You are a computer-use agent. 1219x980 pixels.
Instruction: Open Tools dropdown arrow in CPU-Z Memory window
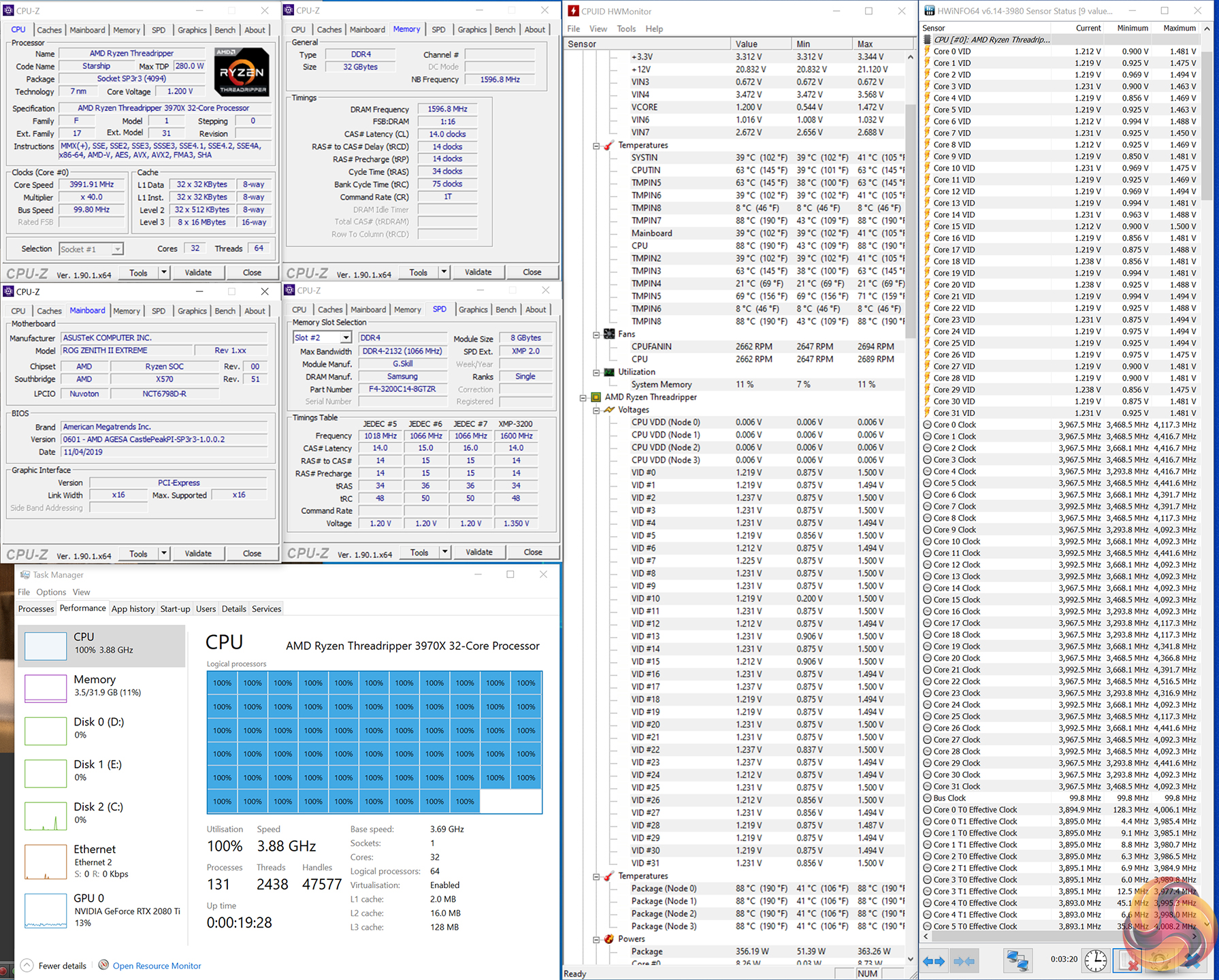444,272
